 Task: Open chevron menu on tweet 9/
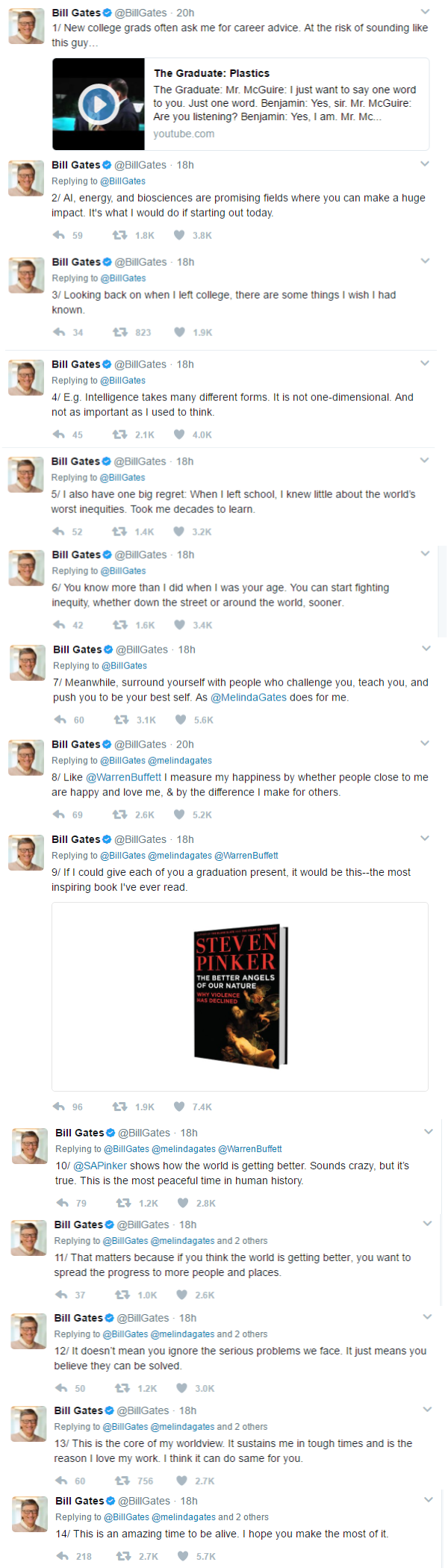(425, 839)
